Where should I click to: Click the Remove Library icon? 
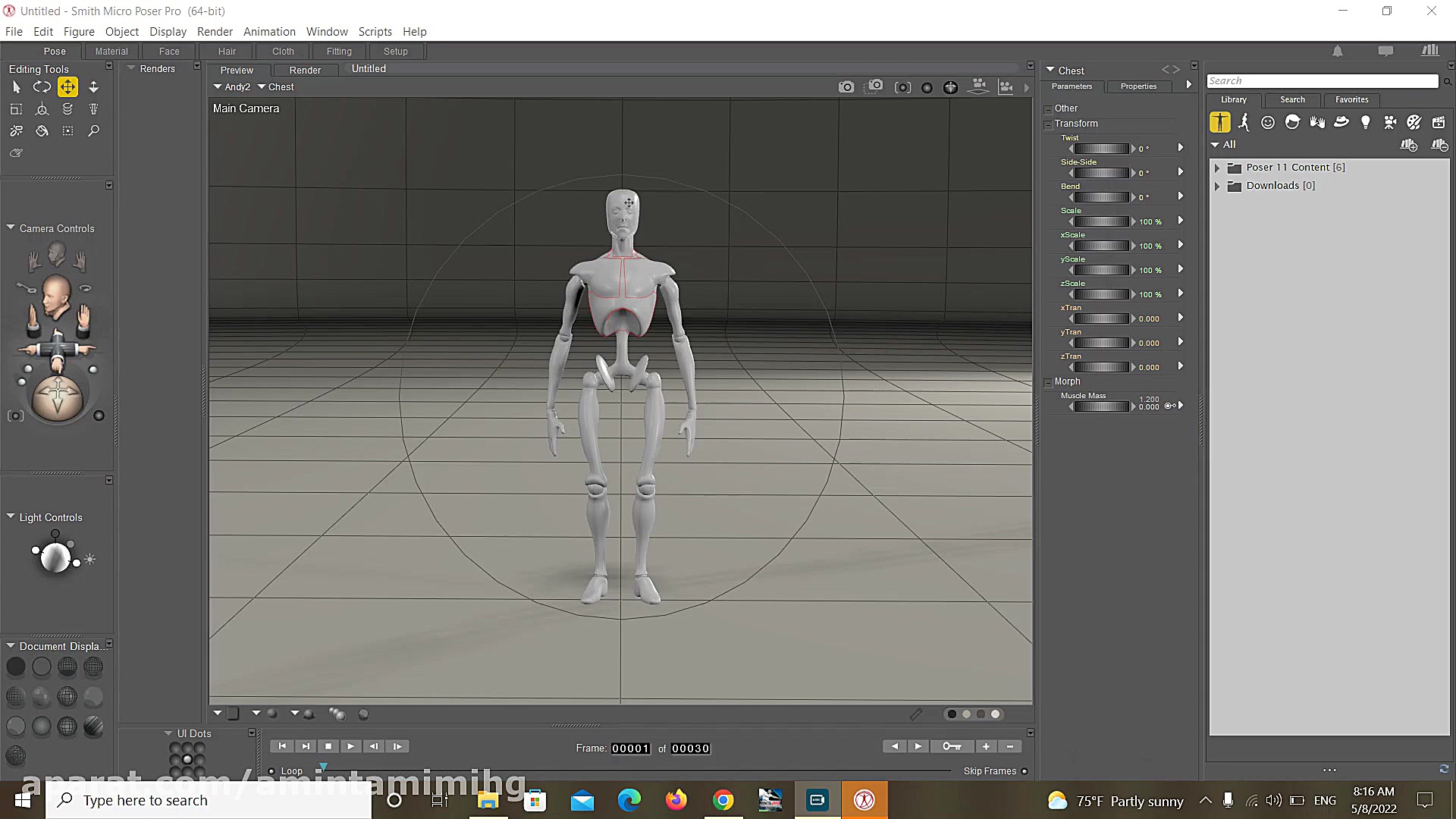[x=1439, y=145]
